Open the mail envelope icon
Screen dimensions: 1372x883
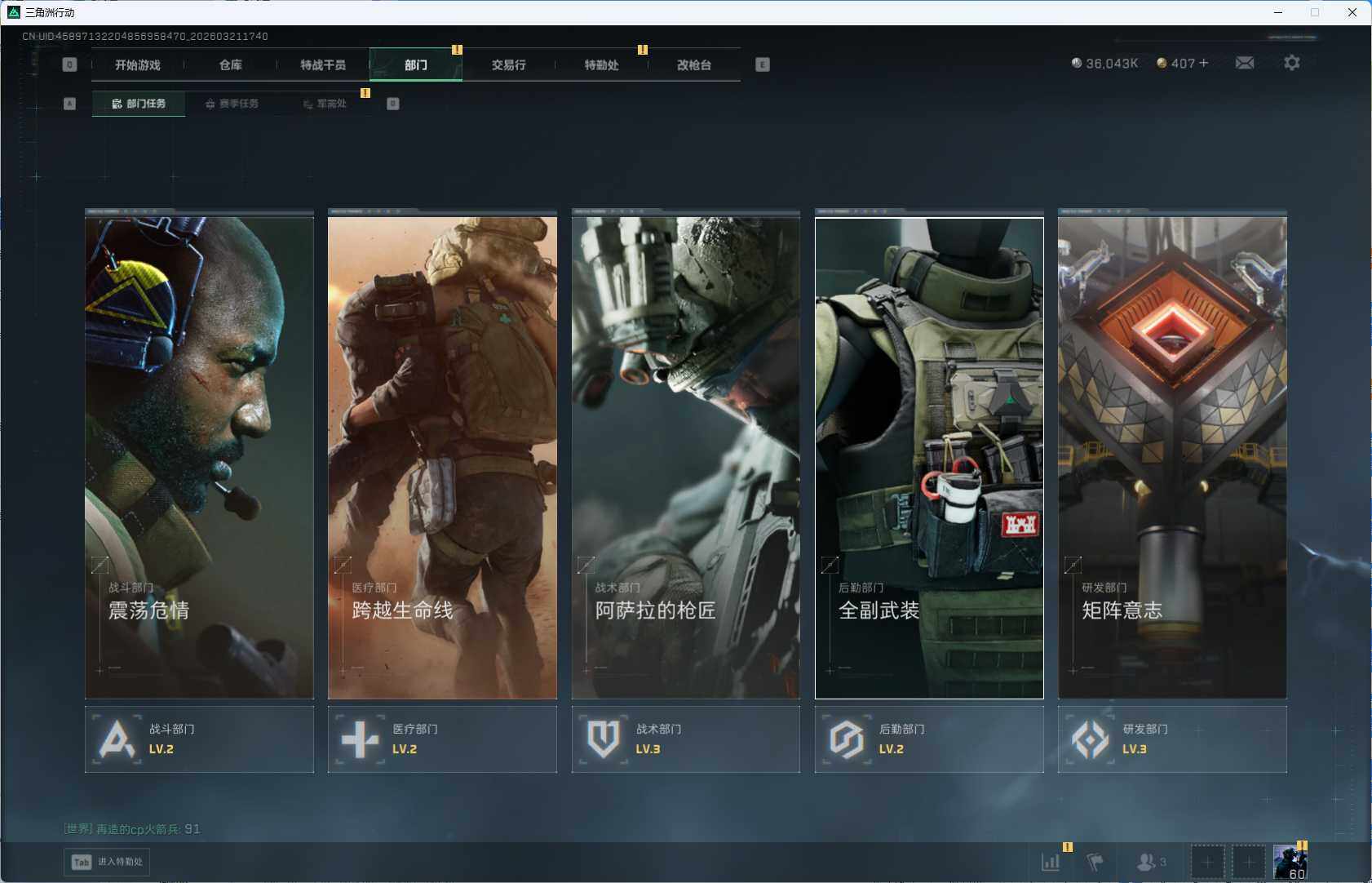tap(1244, 63)
